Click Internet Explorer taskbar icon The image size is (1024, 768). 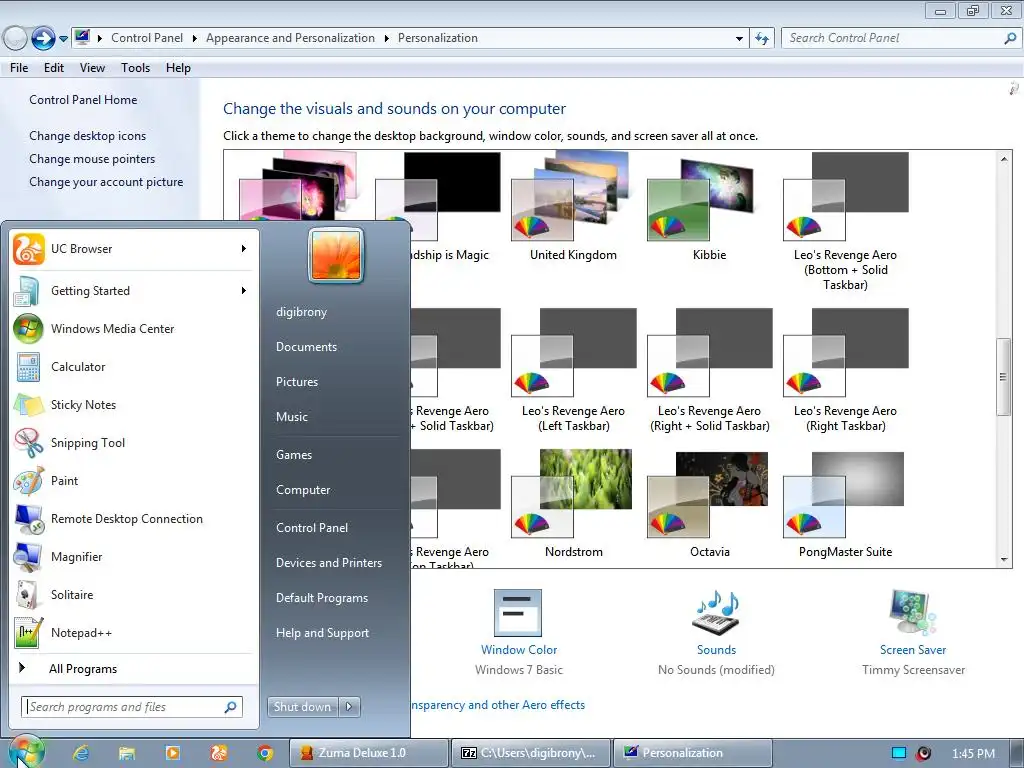coord(81,753)
